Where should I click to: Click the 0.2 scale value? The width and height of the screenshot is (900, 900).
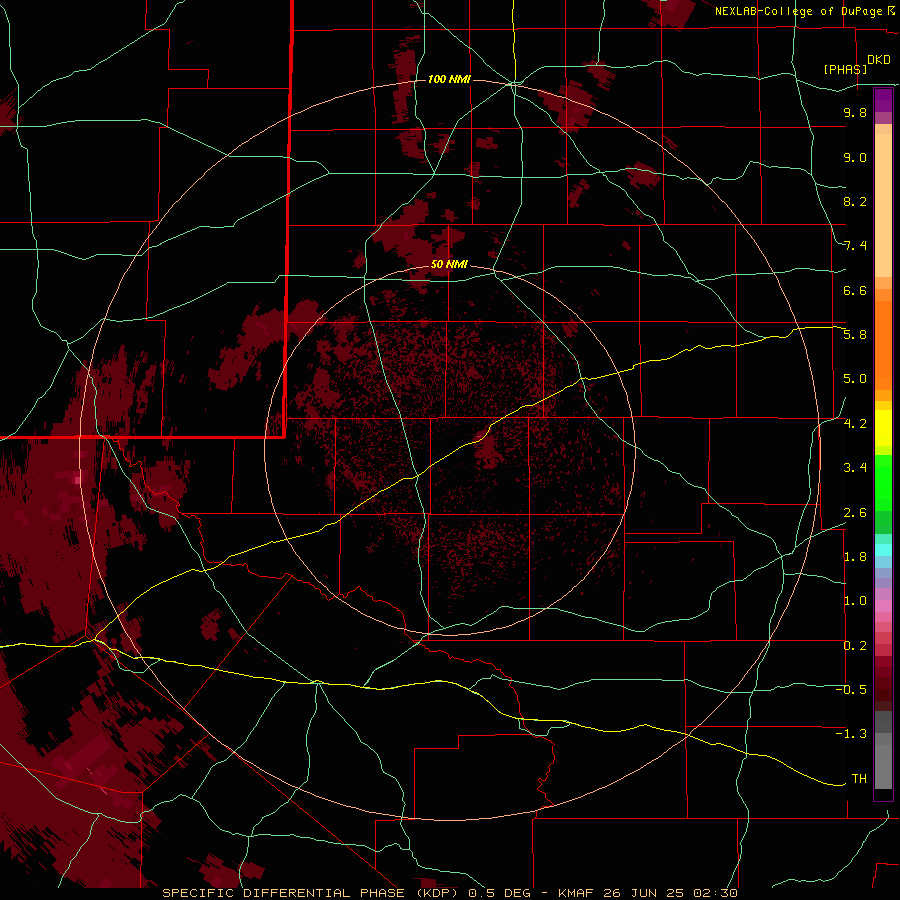click(855, 646)
